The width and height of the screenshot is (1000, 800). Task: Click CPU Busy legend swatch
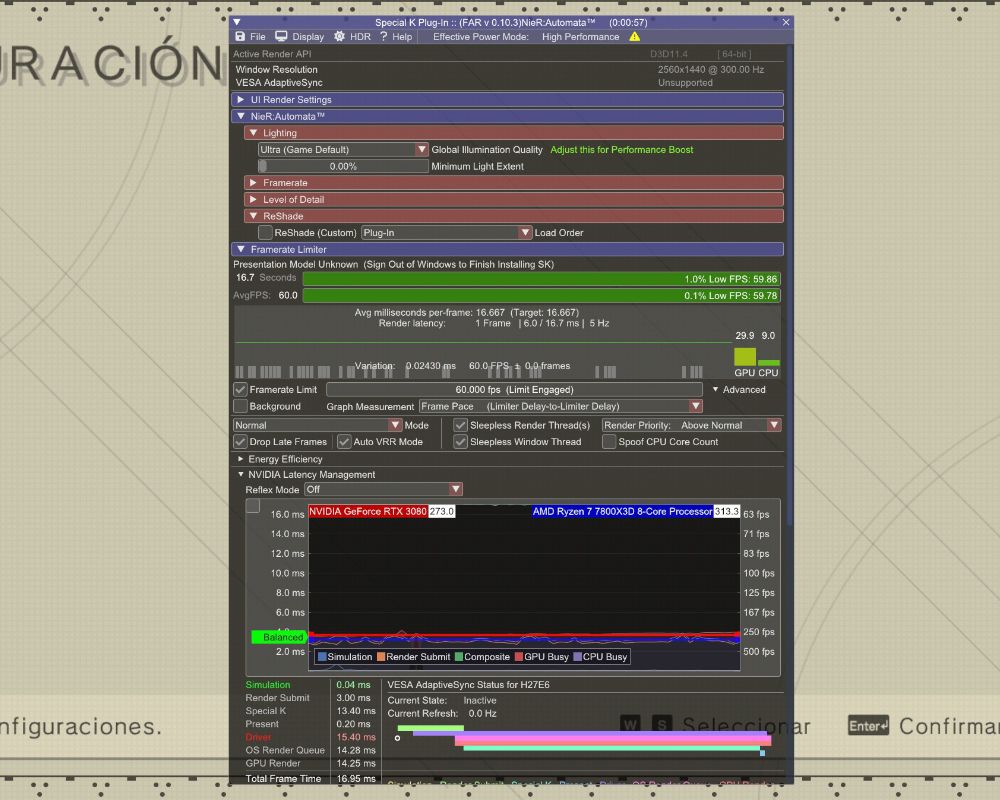(577, 656)
